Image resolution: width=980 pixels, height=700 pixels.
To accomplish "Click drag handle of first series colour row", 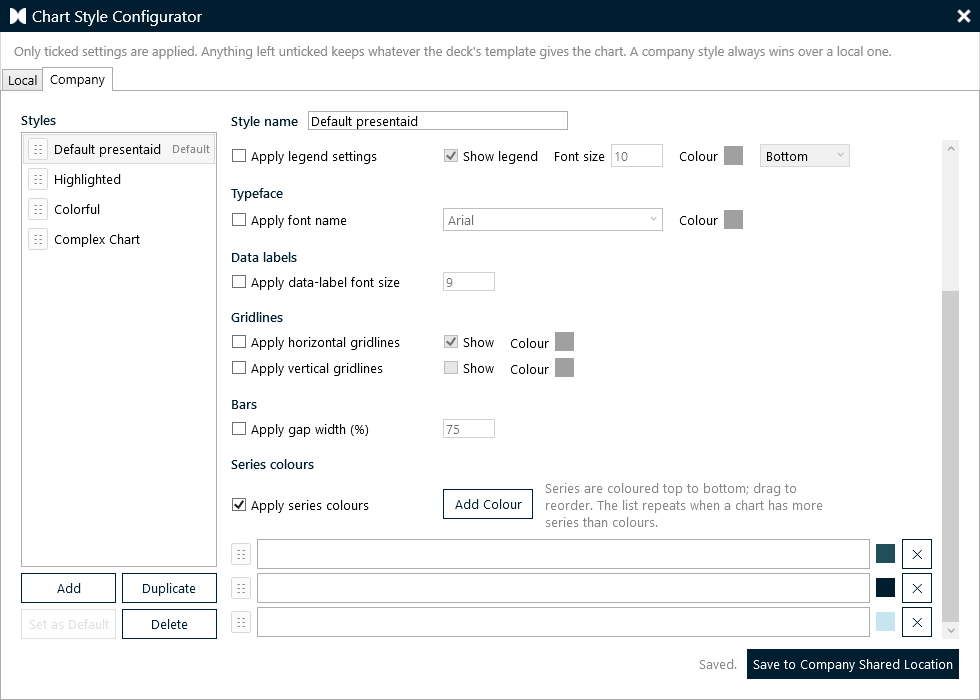I will click(x=241, y=554).
